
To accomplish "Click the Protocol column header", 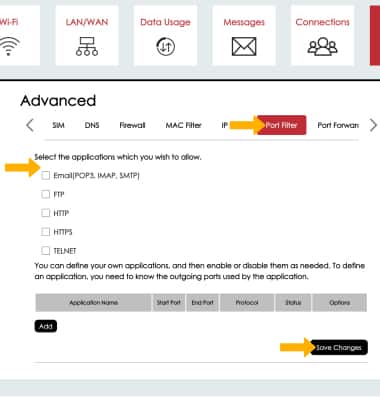I will pos(247,303).
